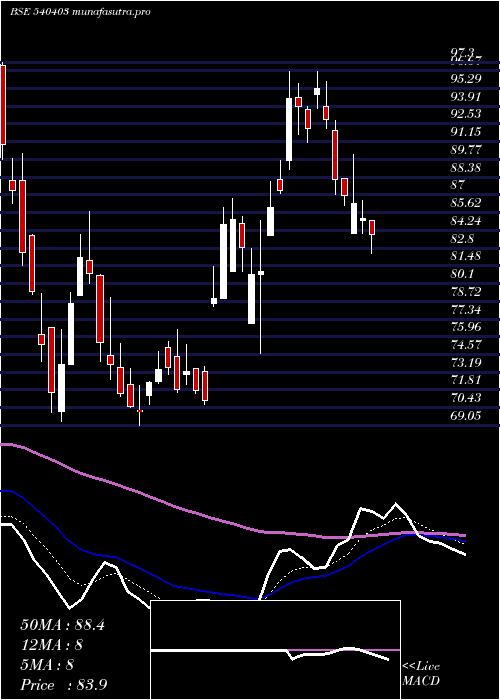500x700 pixels.
Task: Click the 87 price axis label
Action: coord(458,185)
